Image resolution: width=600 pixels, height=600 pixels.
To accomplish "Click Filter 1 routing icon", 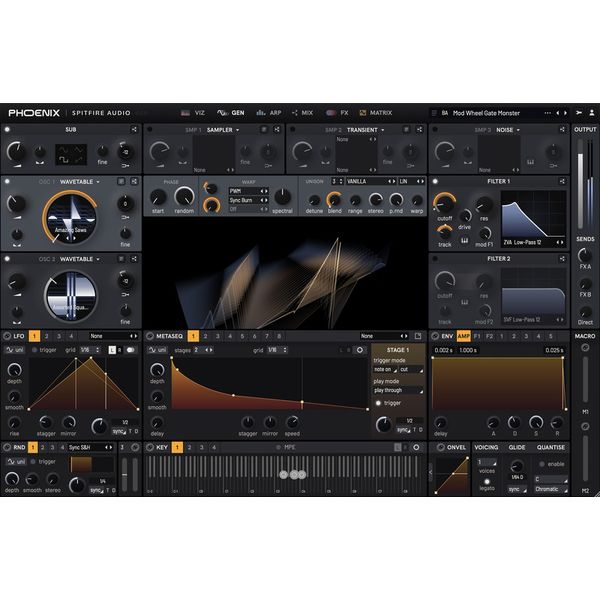I will pyautogui.click(x=562, y=181).
